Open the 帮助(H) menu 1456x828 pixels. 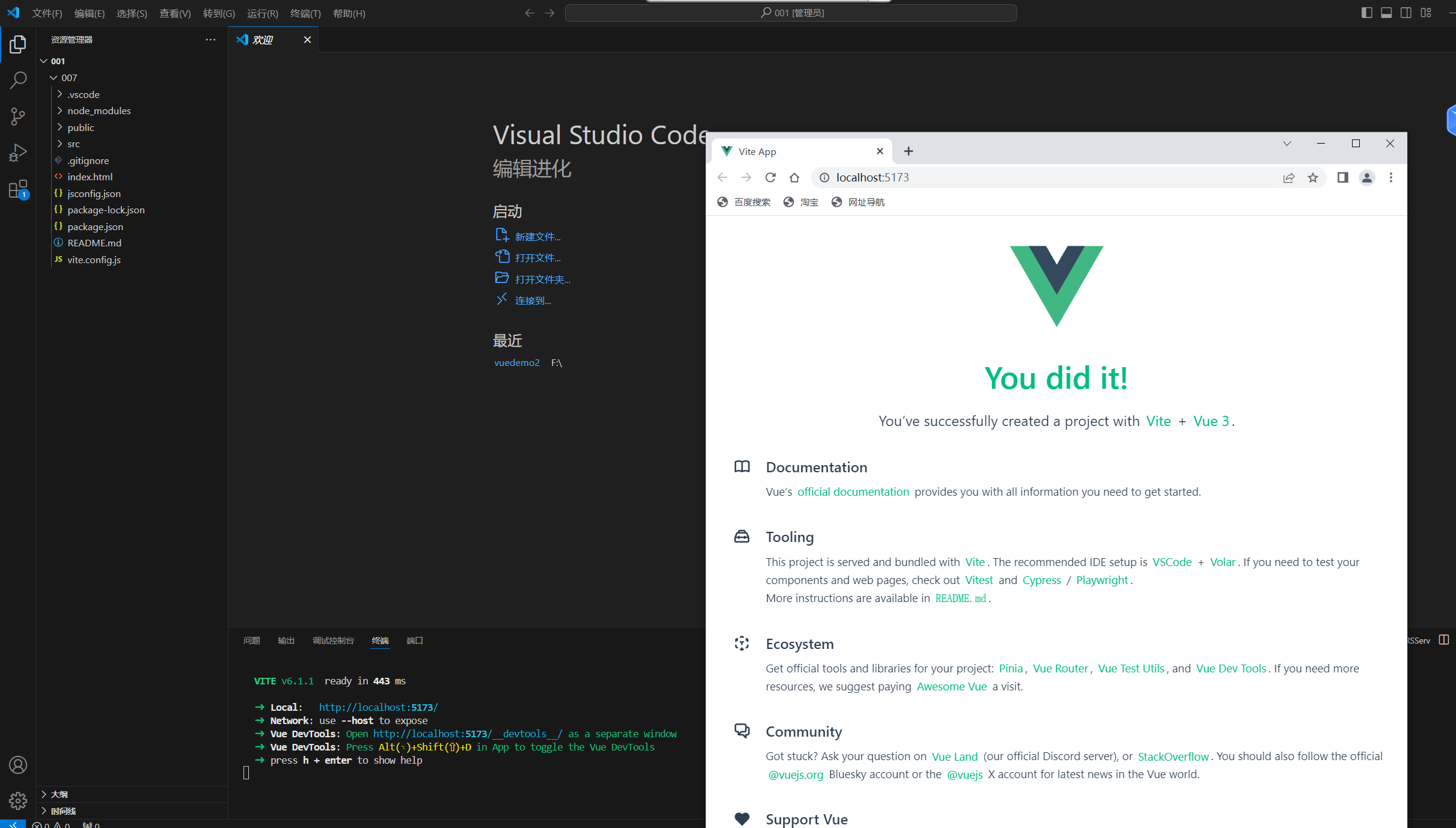coord(349,13)
